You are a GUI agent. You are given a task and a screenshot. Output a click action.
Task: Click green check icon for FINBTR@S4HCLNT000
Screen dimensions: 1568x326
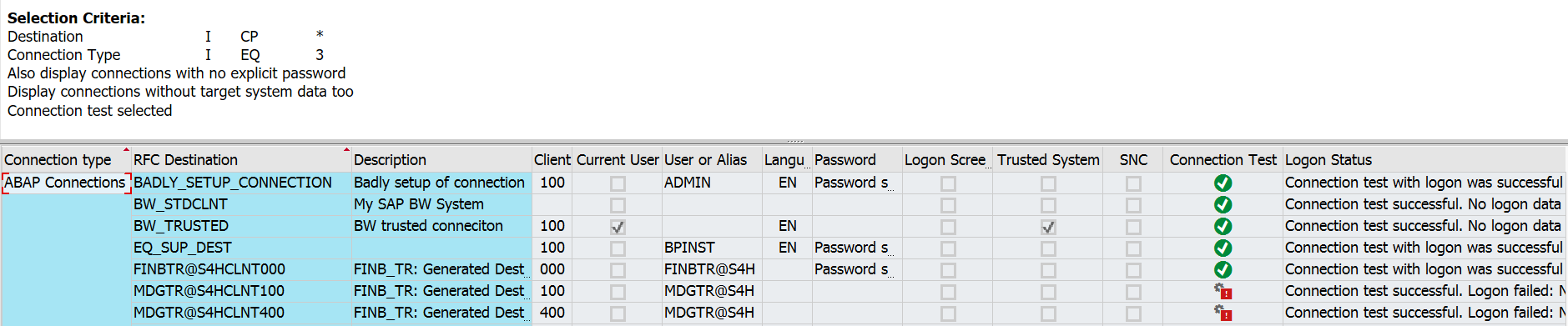1223,269
